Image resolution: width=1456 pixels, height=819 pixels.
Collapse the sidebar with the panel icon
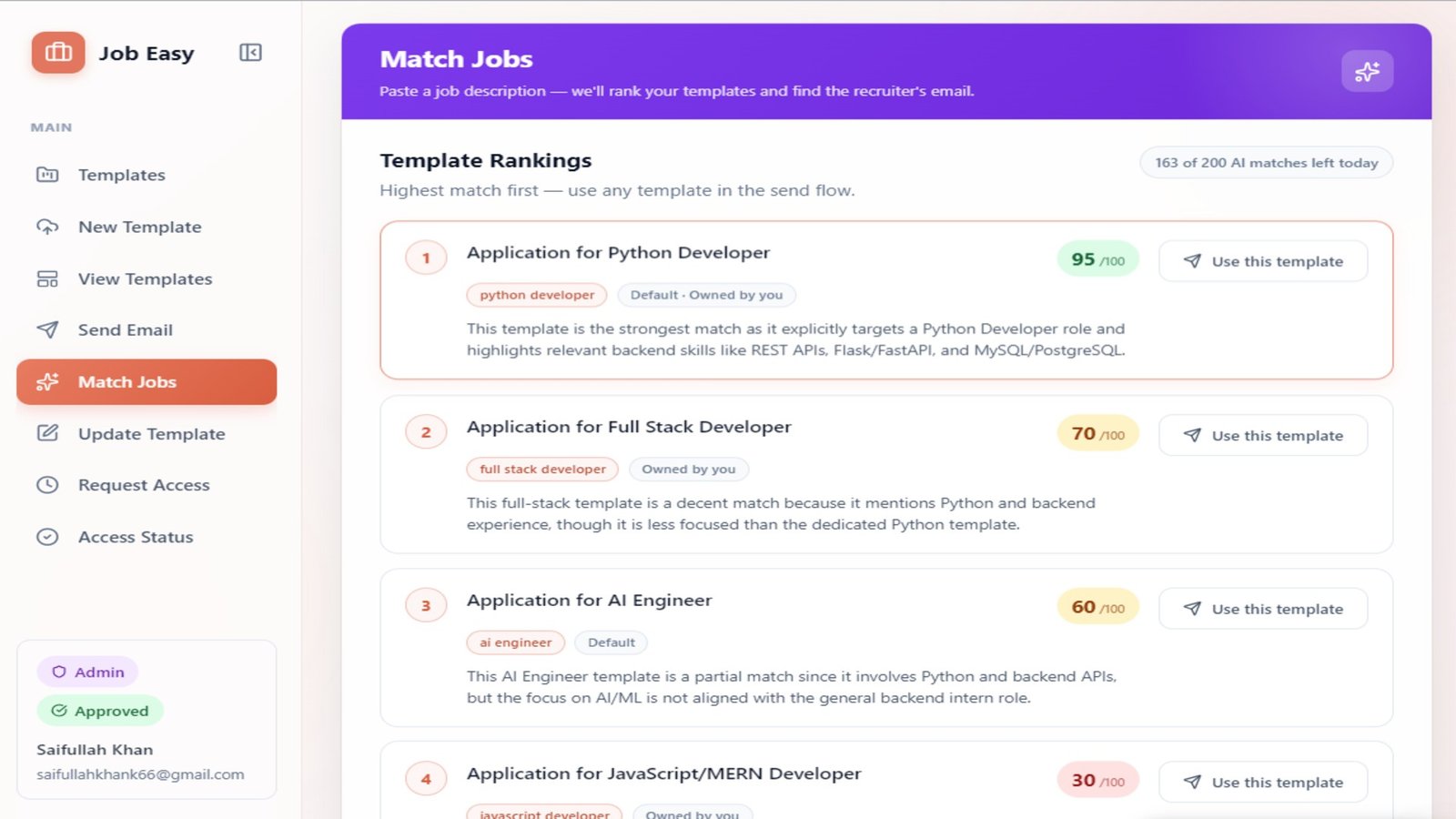point(250,53)
